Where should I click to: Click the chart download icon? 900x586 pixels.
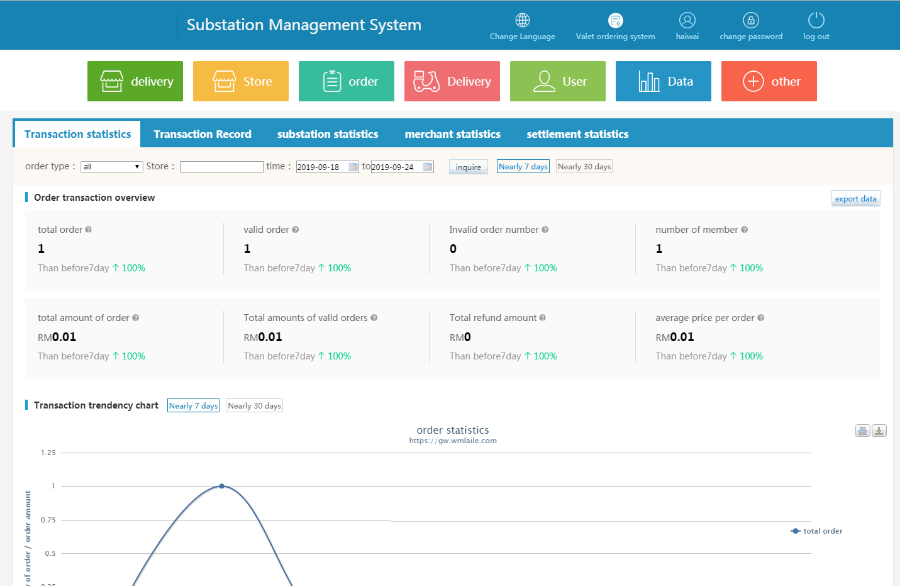tap(879, 431)
